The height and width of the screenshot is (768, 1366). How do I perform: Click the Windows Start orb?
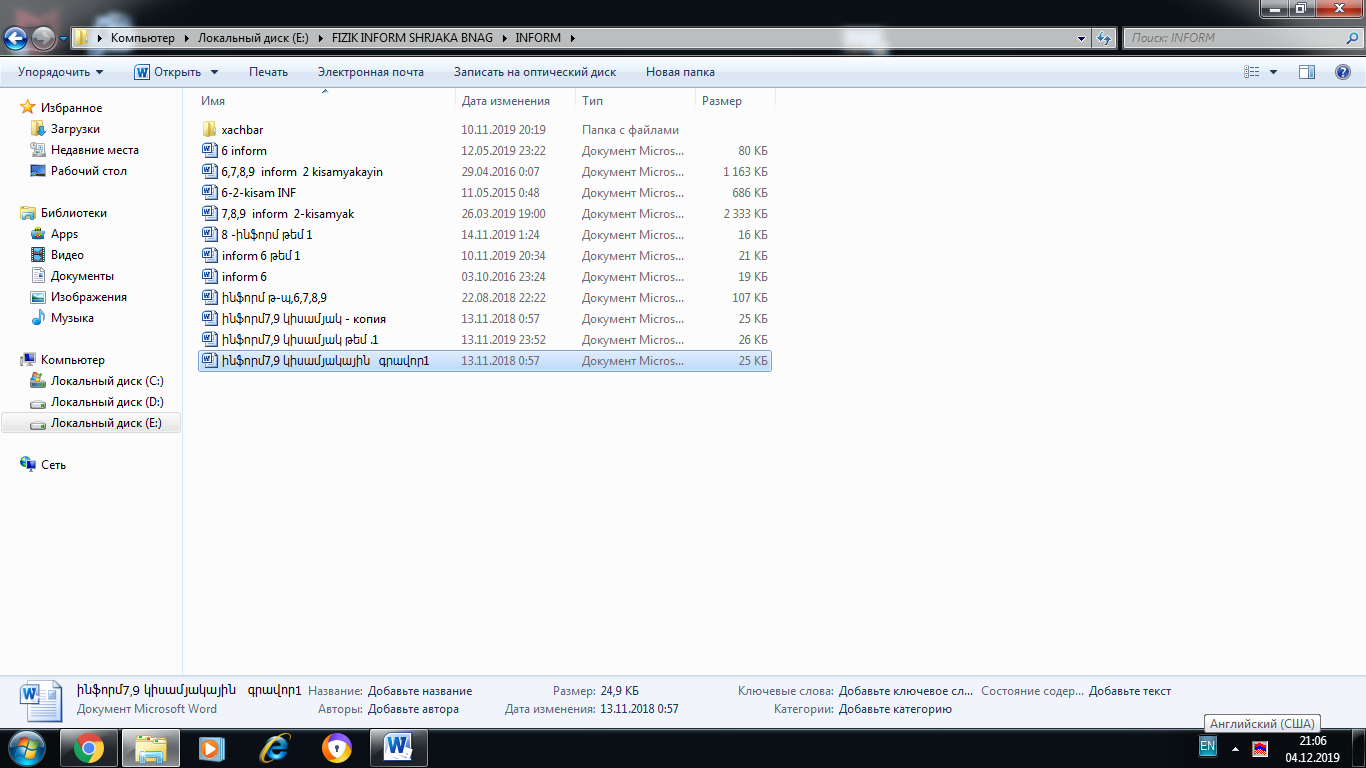click(26, 747)
